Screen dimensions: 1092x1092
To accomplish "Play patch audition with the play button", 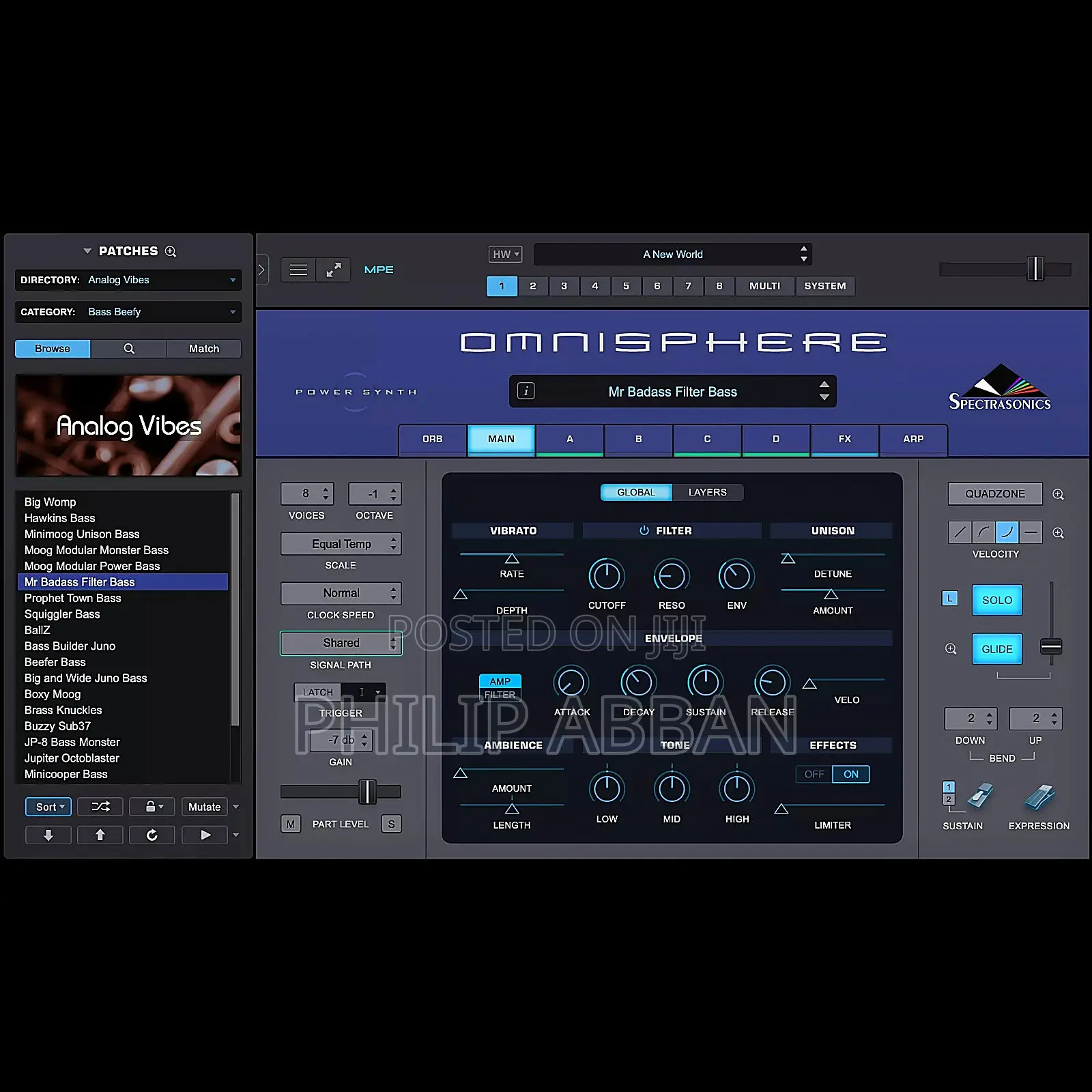I will 205,835.
